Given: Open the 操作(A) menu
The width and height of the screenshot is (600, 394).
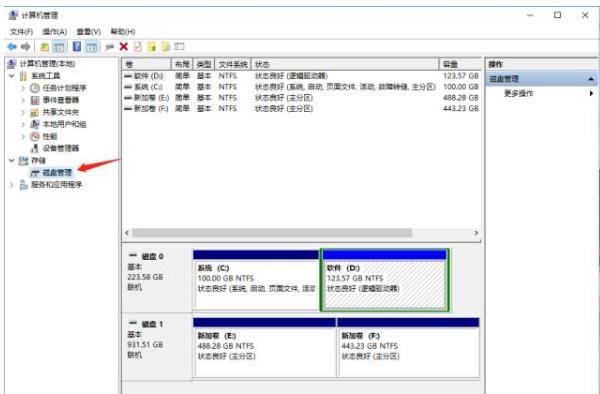Looking at the screenshot, I should point(55,32).
